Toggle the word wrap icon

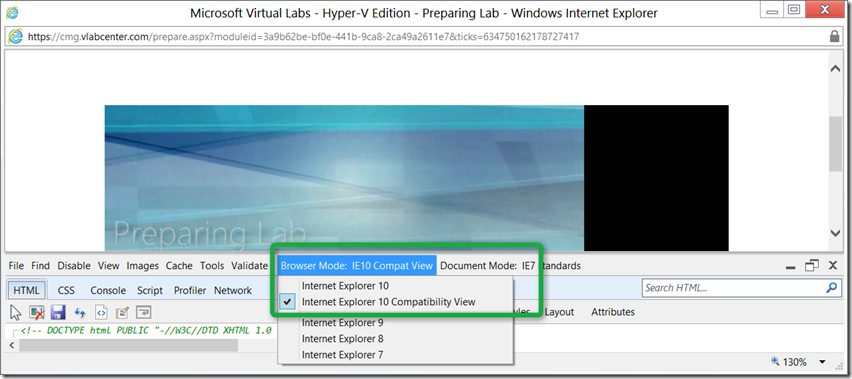143,313
